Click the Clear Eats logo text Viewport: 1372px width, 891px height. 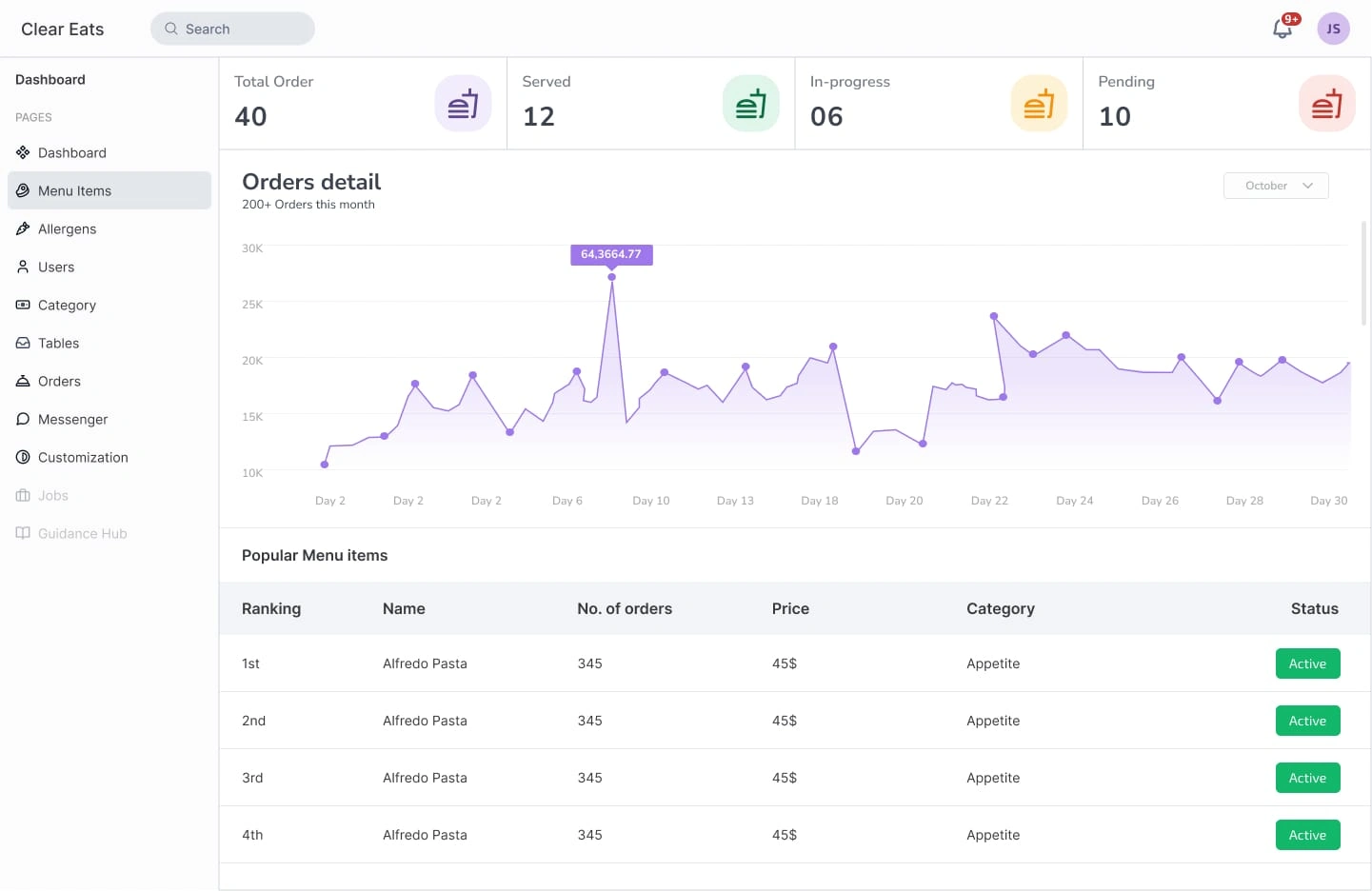pyautogui.click(x=63, y=29)
